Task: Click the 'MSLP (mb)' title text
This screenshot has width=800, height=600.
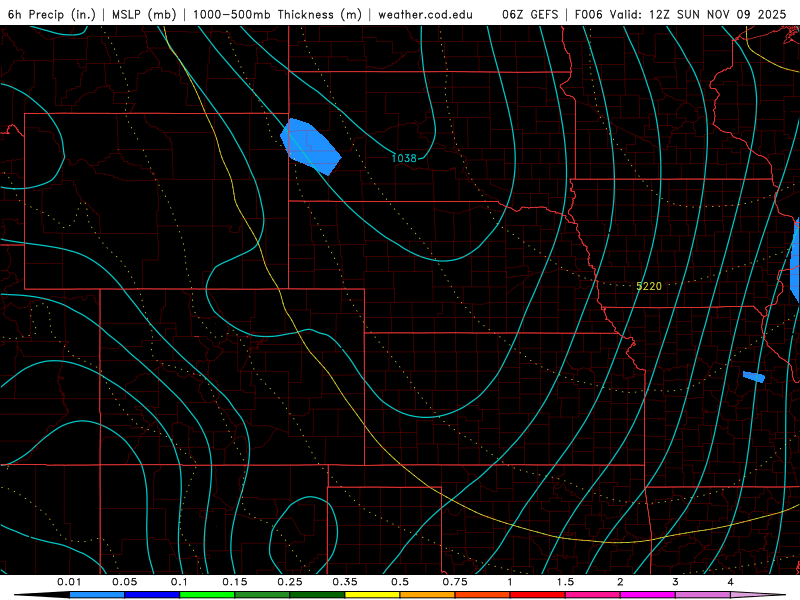Action: [x=144, y=14]
